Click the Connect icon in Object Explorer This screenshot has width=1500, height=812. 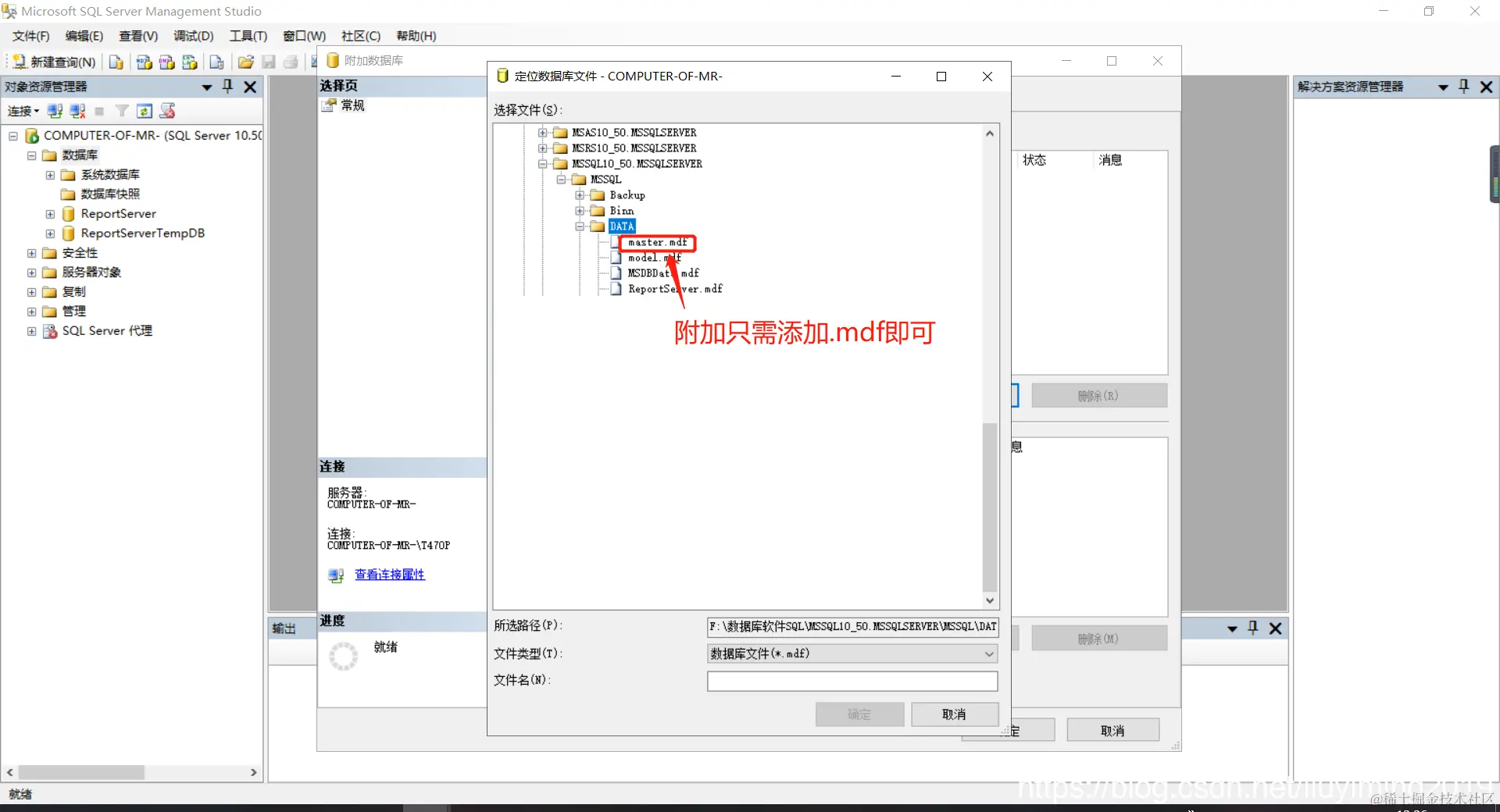pos(53,111)
